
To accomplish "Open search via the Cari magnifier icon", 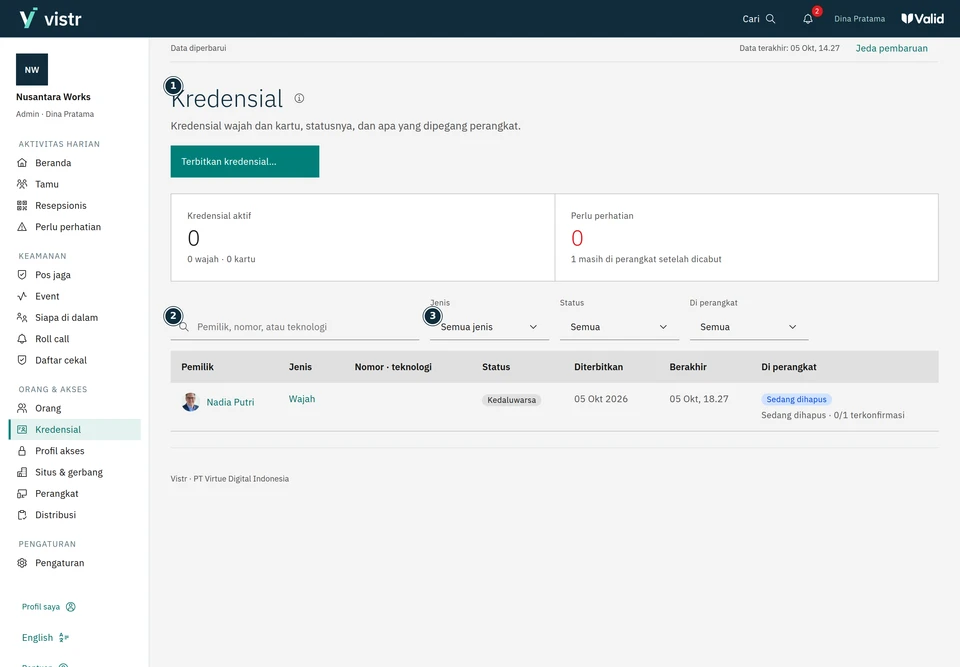I will [x=770, y=19].
